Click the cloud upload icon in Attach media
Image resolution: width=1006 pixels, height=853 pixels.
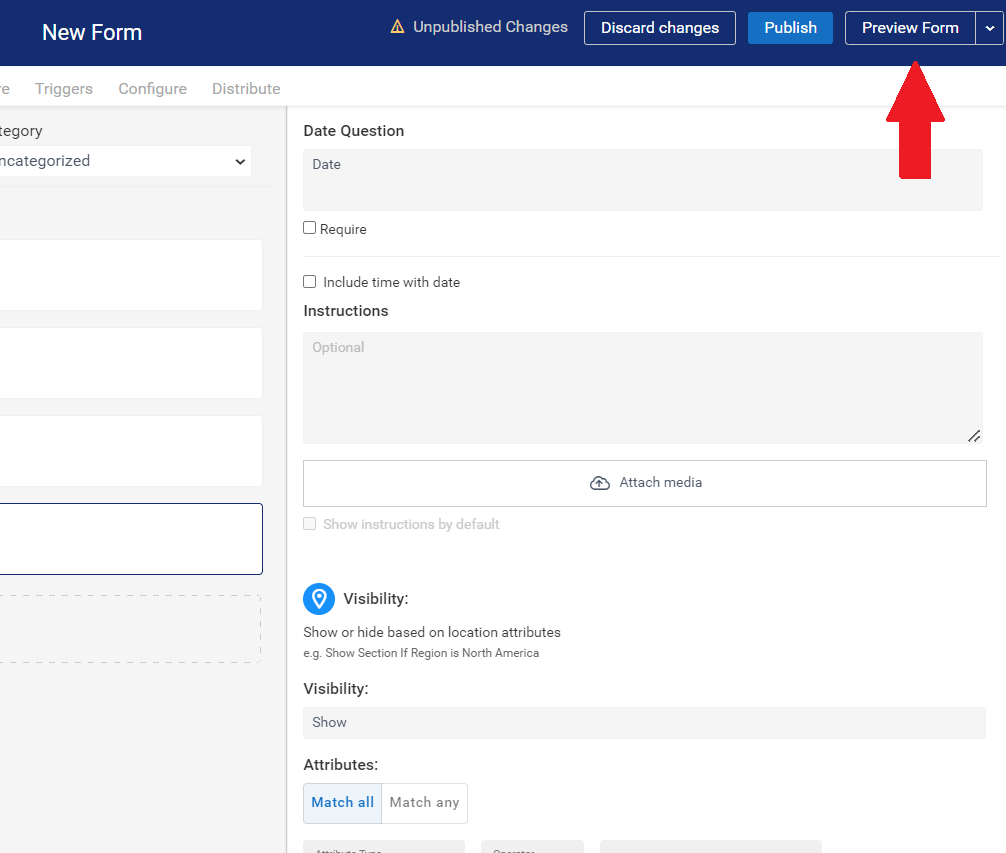600,483
